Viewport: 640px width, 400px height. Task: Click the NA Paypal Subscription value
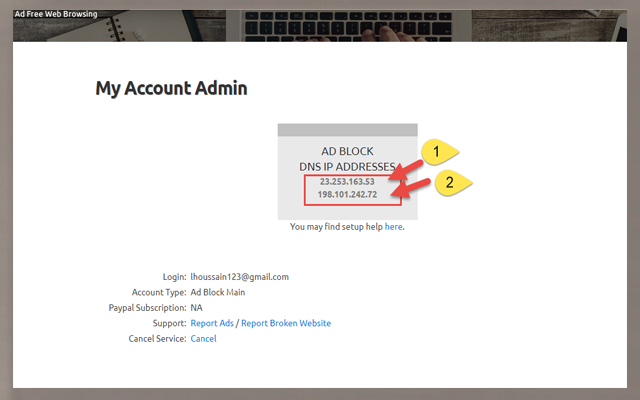pos(197,308)
